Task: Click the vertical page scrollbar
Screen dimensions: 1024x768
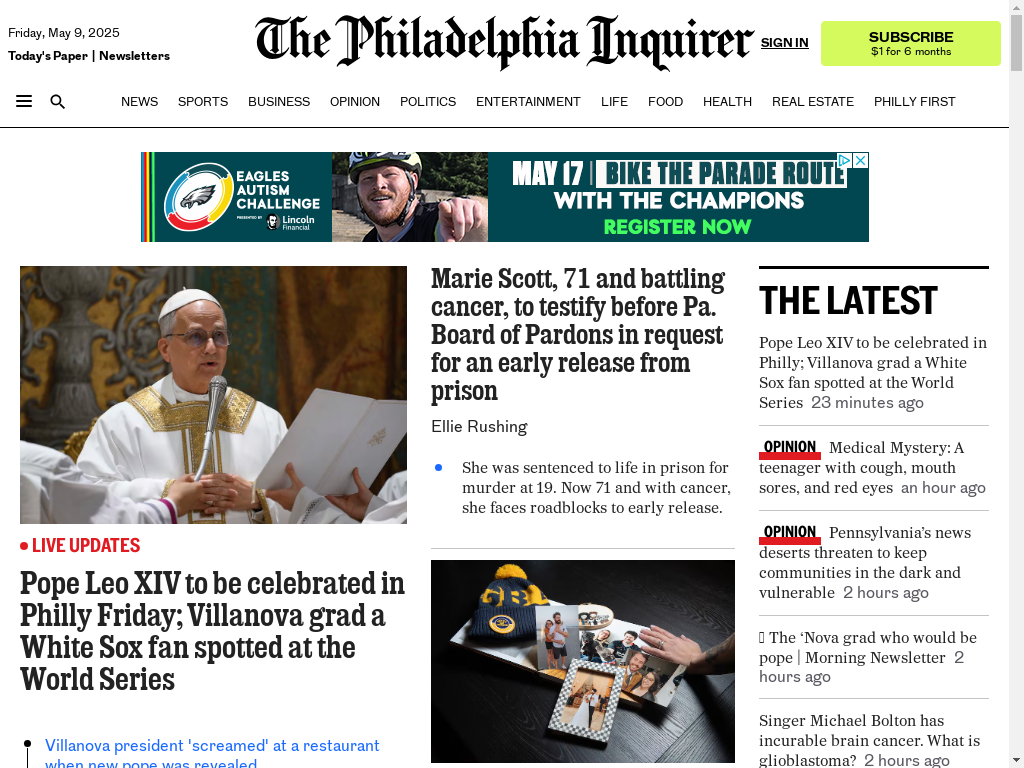Action: (x=1016, y=384)
